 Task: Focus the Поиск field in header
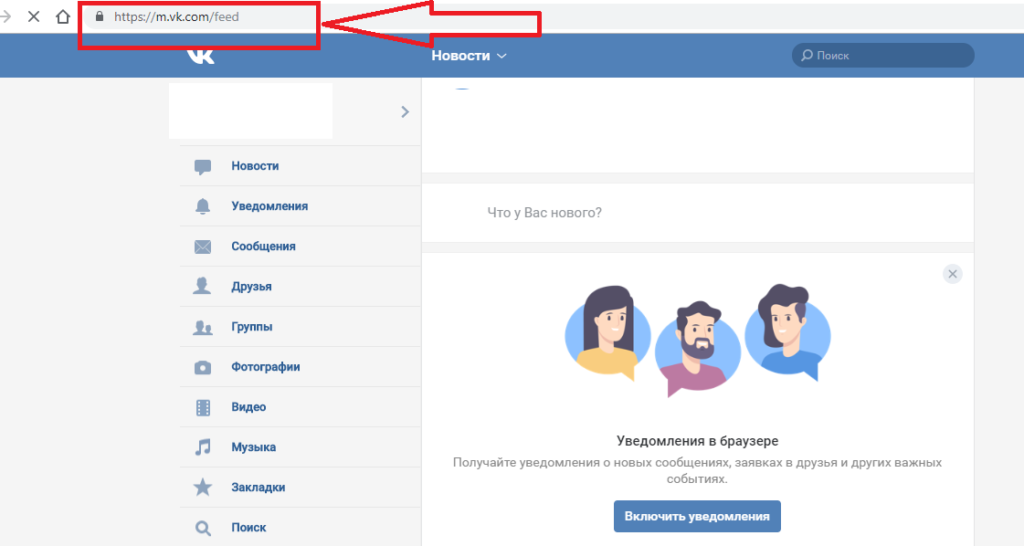(x=883, y=56)
